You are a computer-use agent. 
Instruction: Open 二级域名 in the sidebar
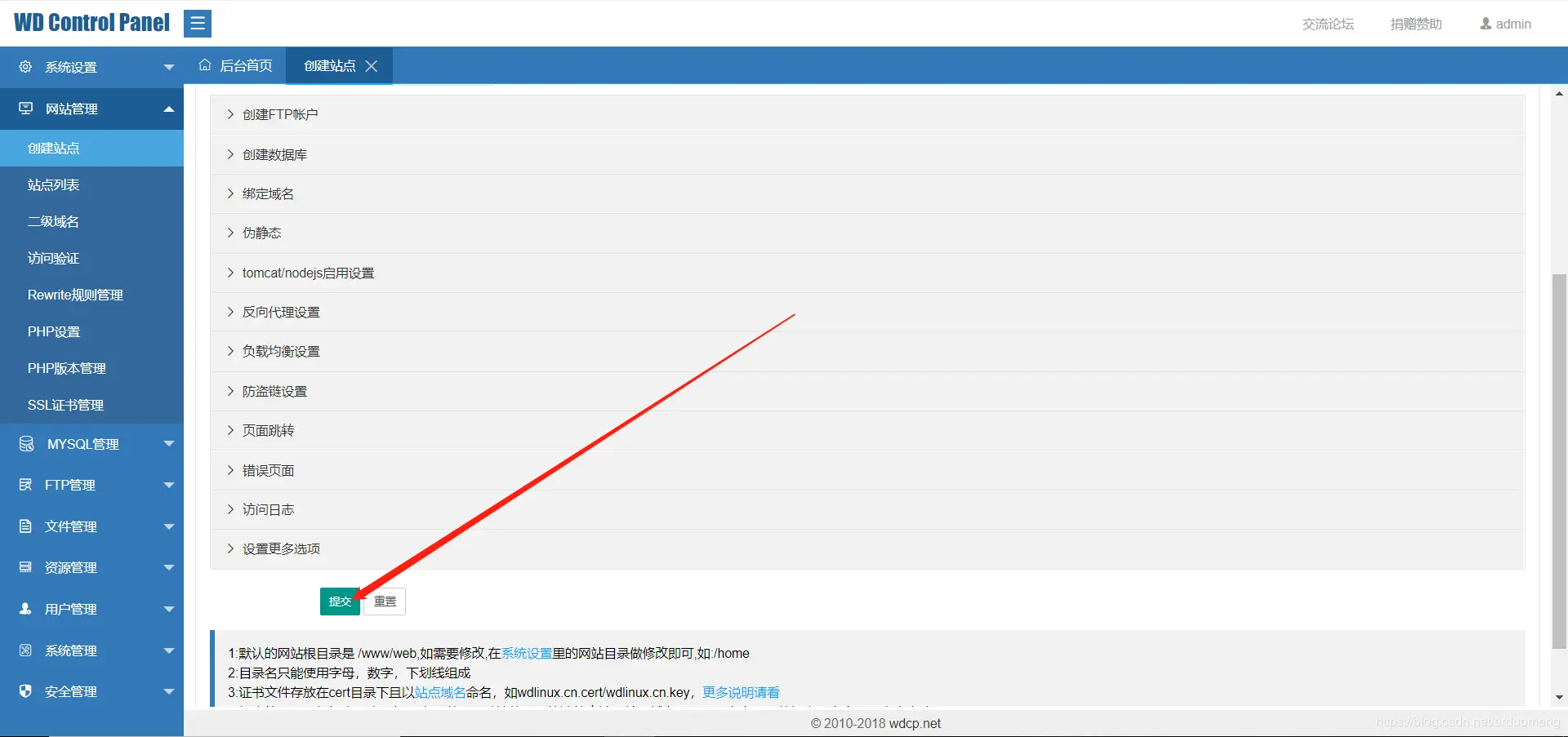(x=91, y=221)
